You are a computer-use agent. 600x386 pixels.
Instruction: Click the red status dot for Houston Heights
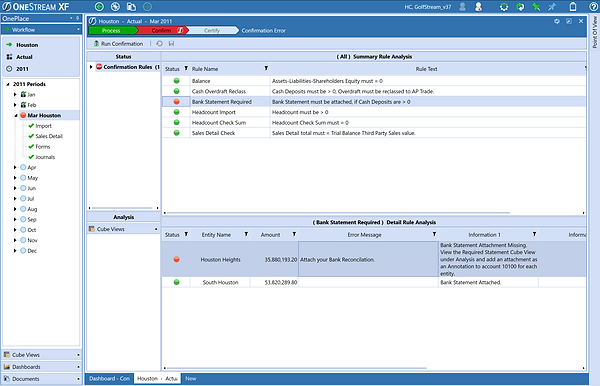pyautogui.click(x=176, y=259)
